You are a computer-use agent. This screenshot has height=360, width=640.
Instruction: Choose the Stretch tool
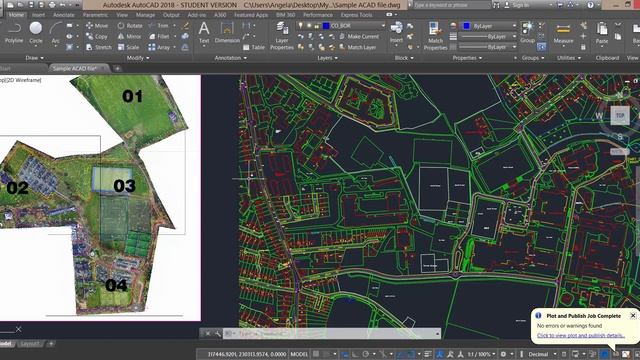coord(99,47)
